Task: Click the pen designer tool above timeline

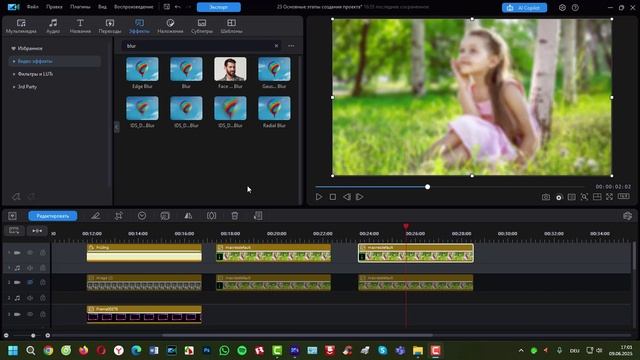Action: pyautogui.click(x=96, y=216)
